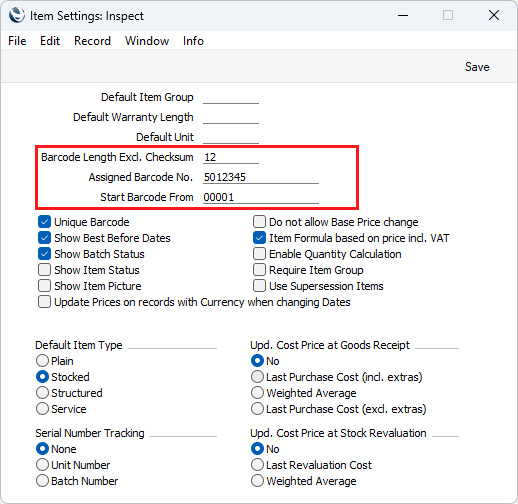Enable the Require Item Group checkbox

(259, 270)
